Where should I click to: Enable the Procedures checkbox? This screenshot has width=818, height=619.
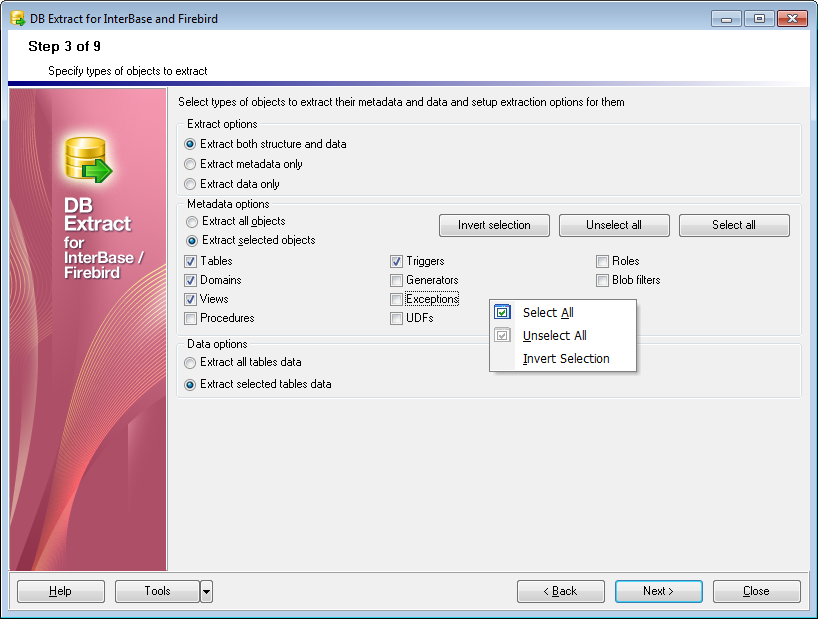[190, 318]
